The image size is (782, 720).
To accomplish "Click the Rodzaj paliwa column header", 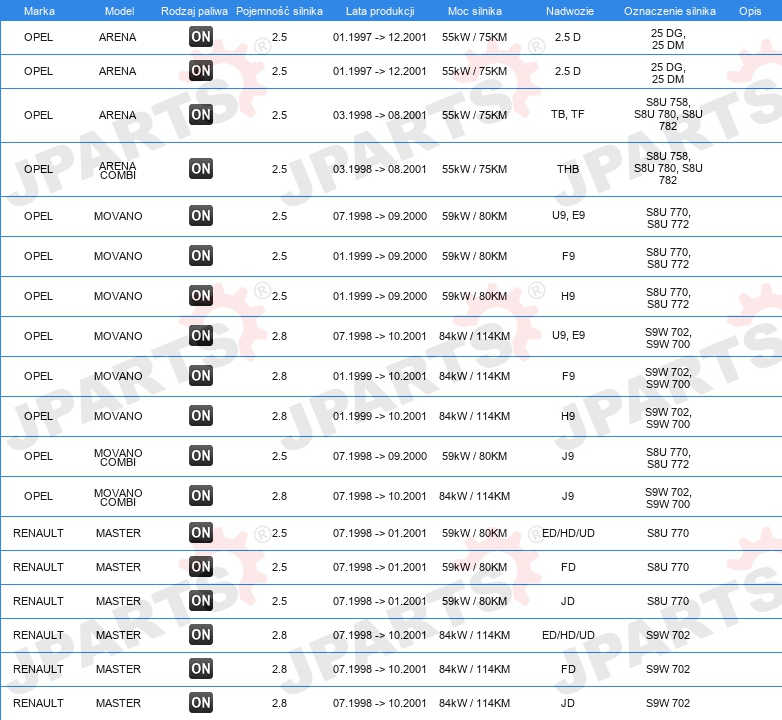I will coord(194,11).
